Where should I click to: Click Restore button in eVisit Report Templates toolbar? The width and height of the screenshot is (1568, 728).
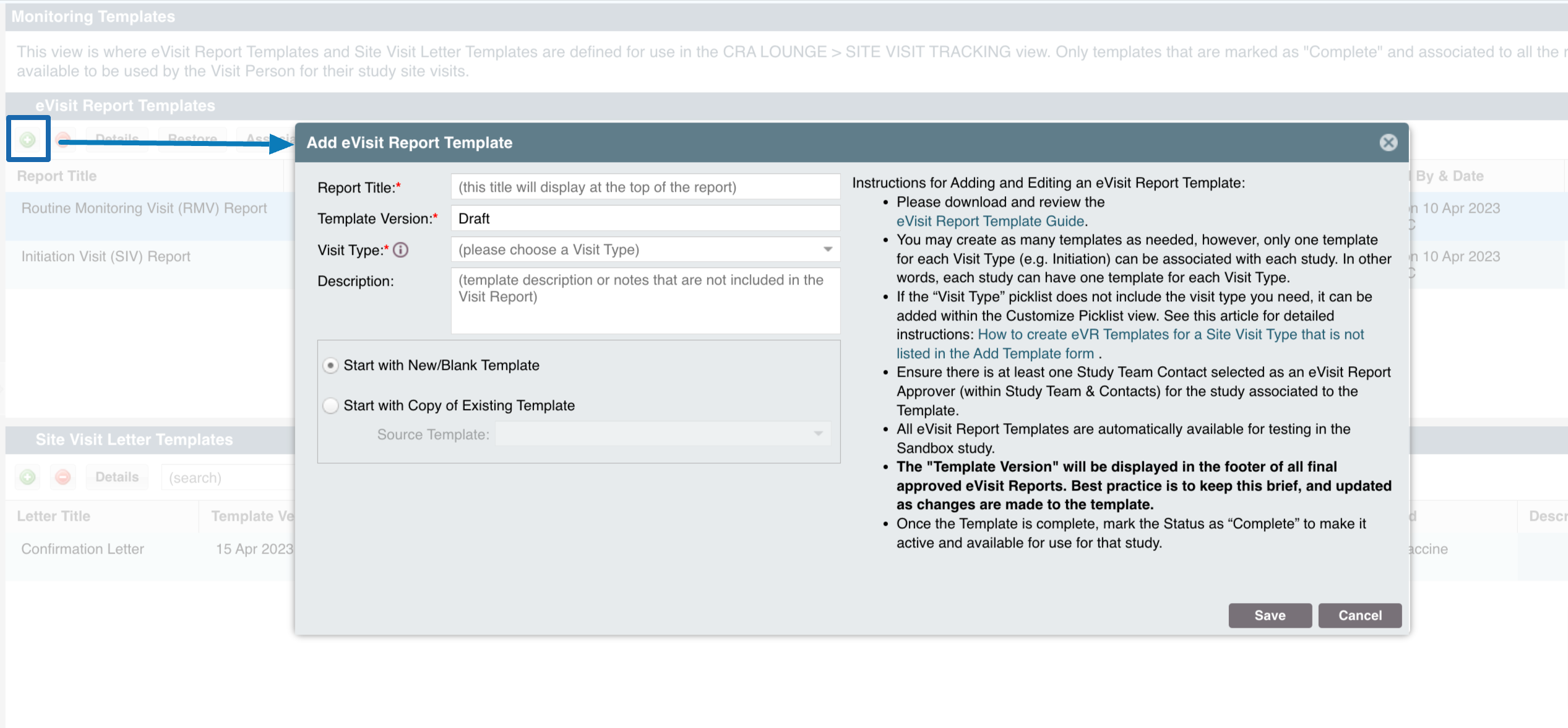192,139
